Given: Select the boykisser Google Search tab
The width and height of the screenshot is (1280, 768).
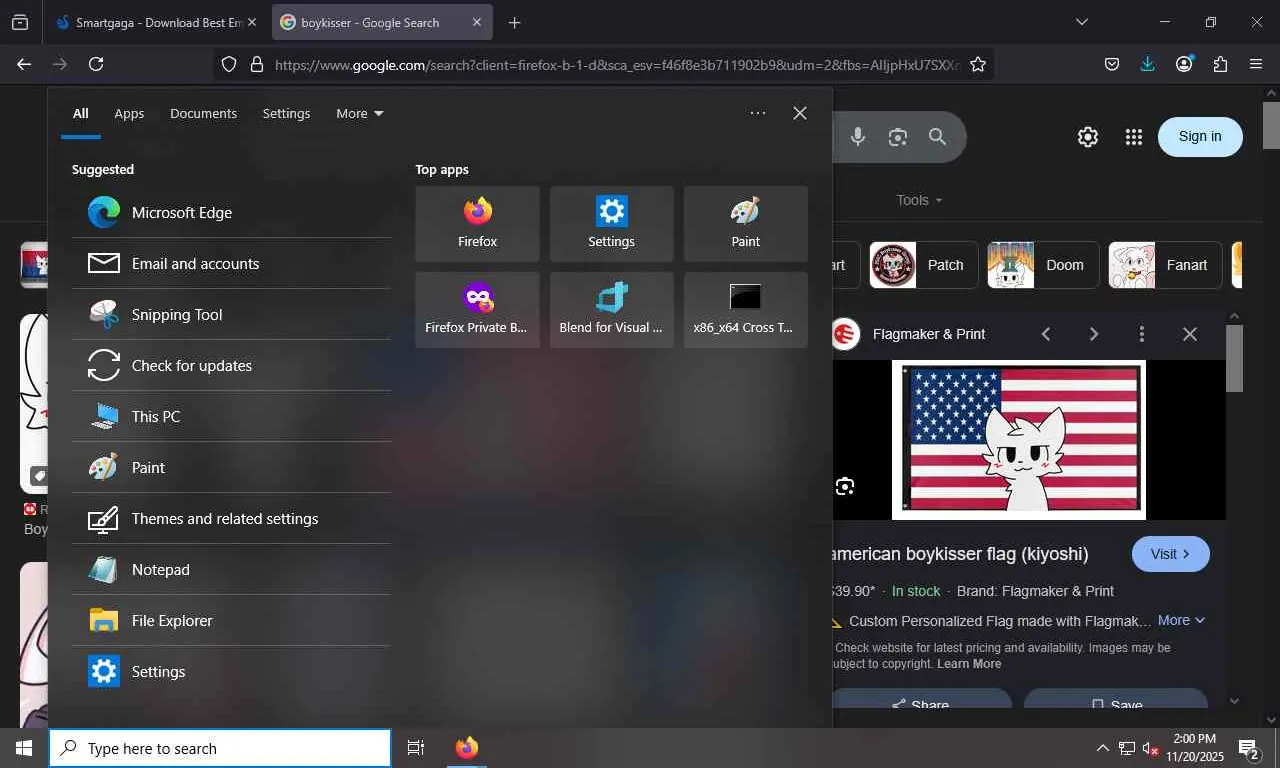Looking at the screenshot, I should click(381, 22).
